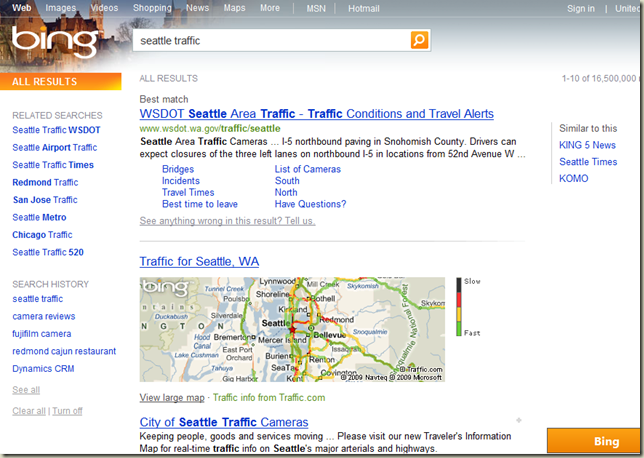Expand the More menu in top bar

(x=270, y=8)
